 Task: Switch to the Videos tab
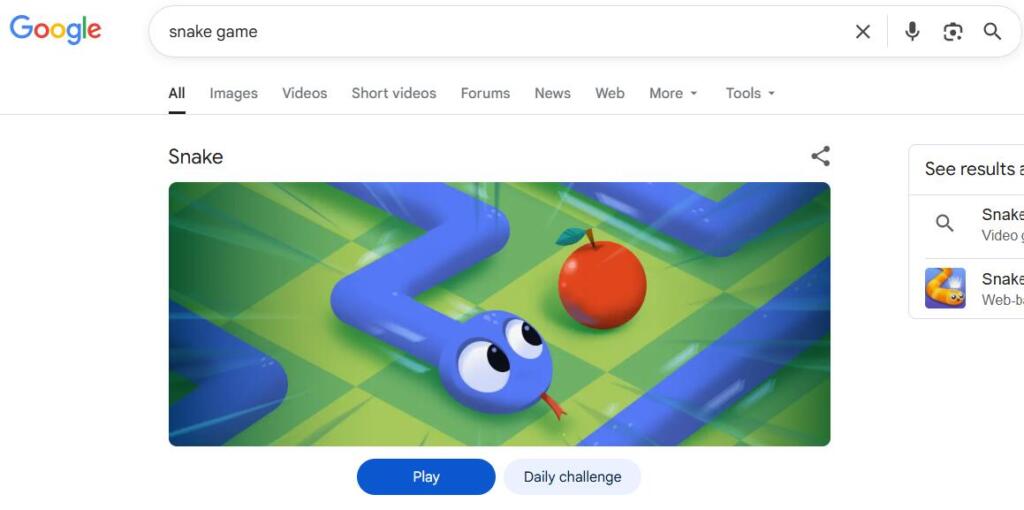pyautogui.click(x=304, y=93)
